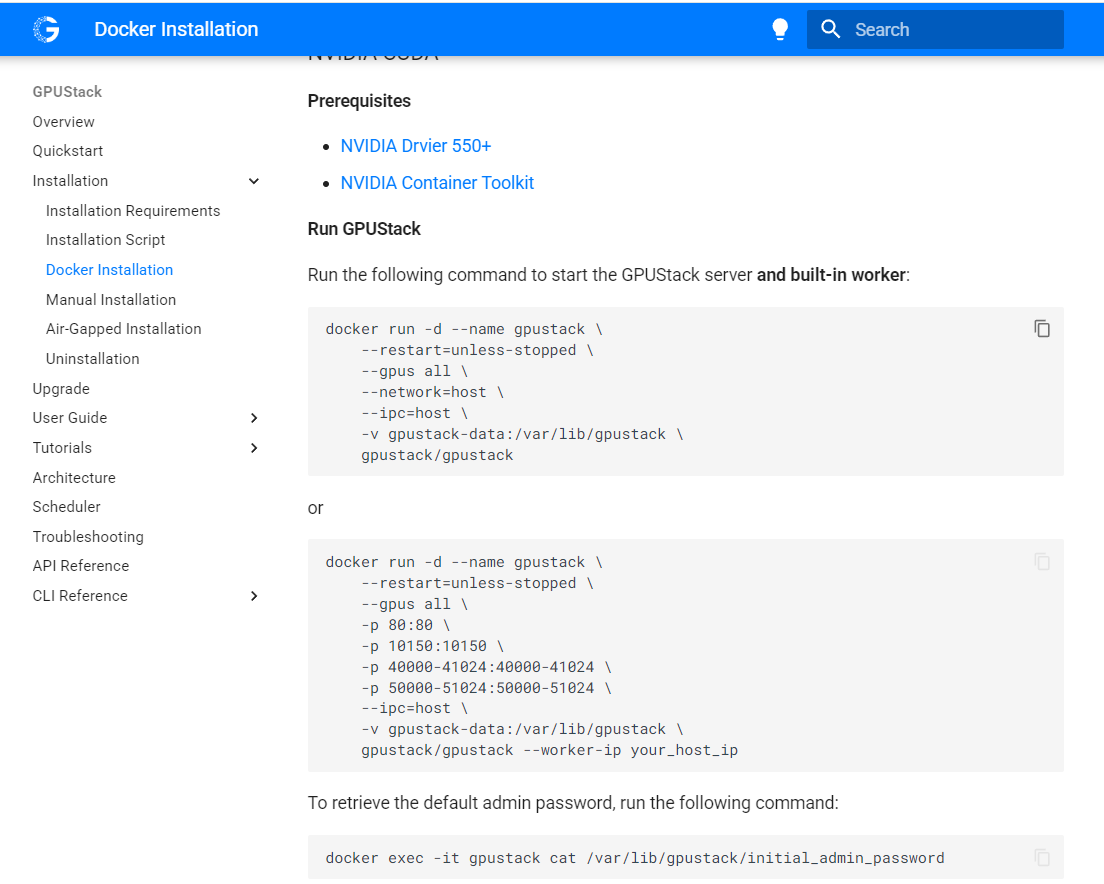
Task: Go to Installation Requirements
Action: point(133,211)
